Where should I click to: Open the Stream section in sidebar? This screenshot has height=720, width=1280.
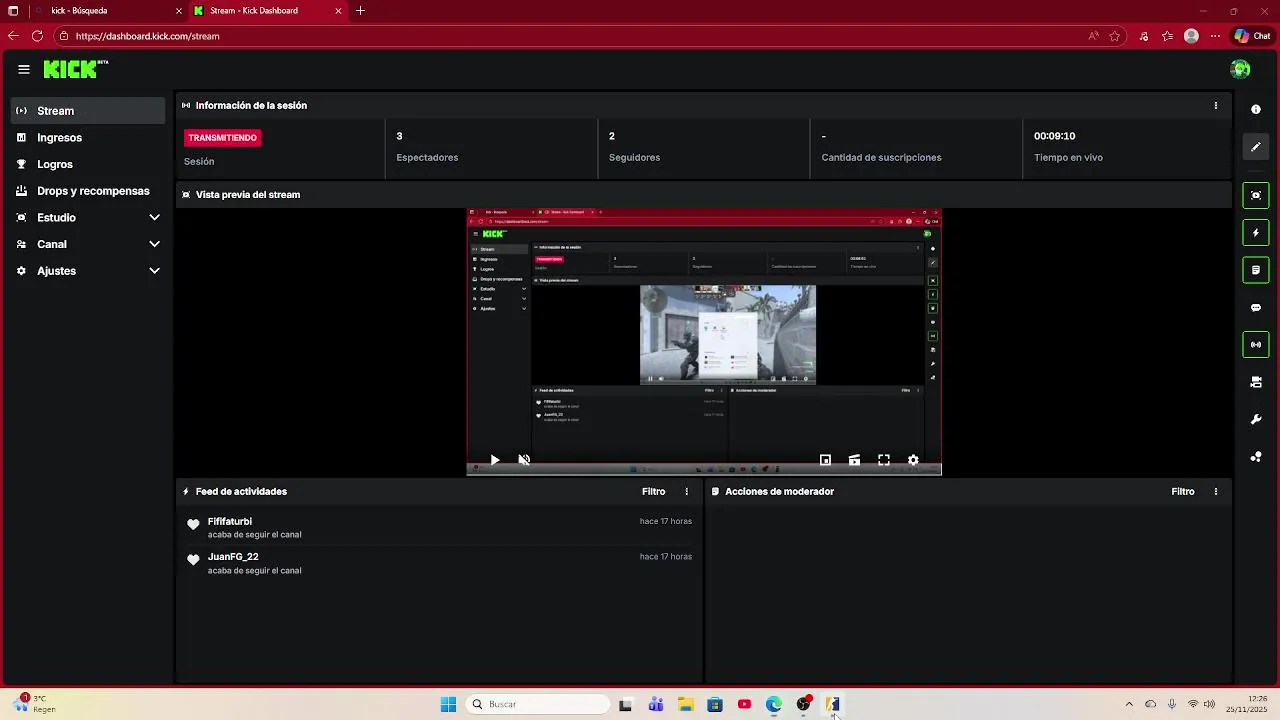pyautogui.click(x=88, y=111)
